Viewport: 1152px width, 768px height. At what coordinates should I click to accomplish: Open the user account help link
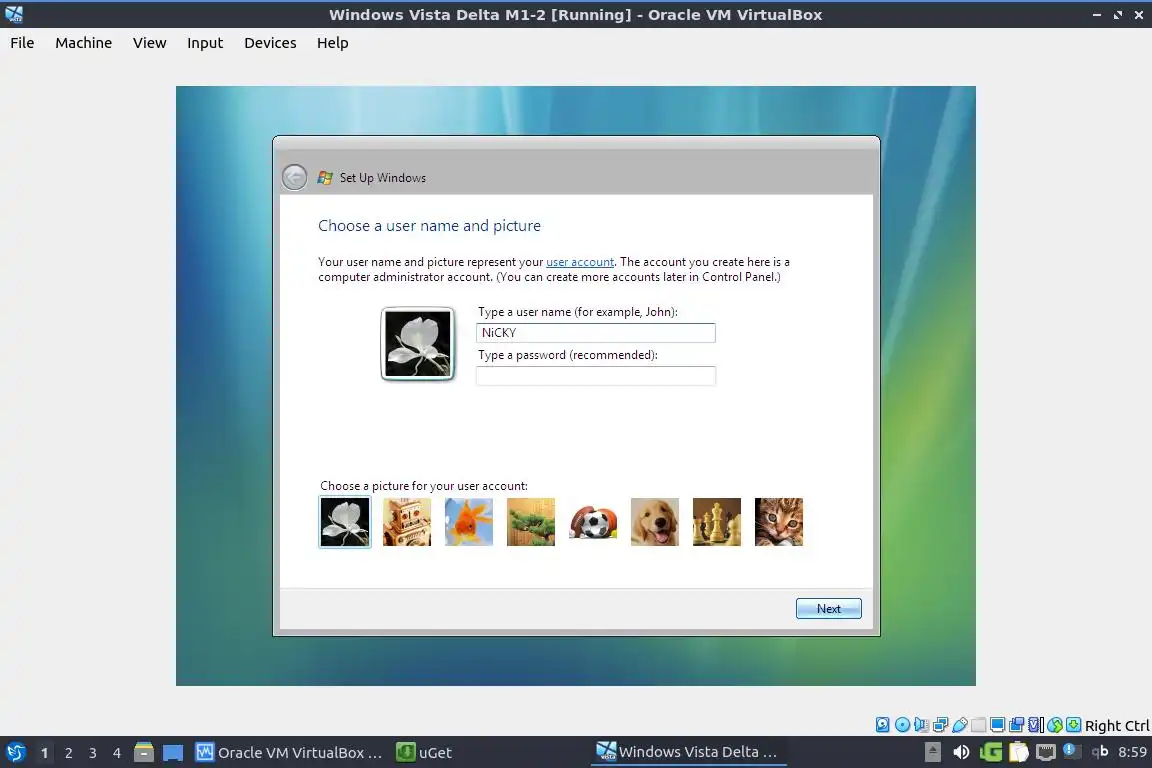580,262
